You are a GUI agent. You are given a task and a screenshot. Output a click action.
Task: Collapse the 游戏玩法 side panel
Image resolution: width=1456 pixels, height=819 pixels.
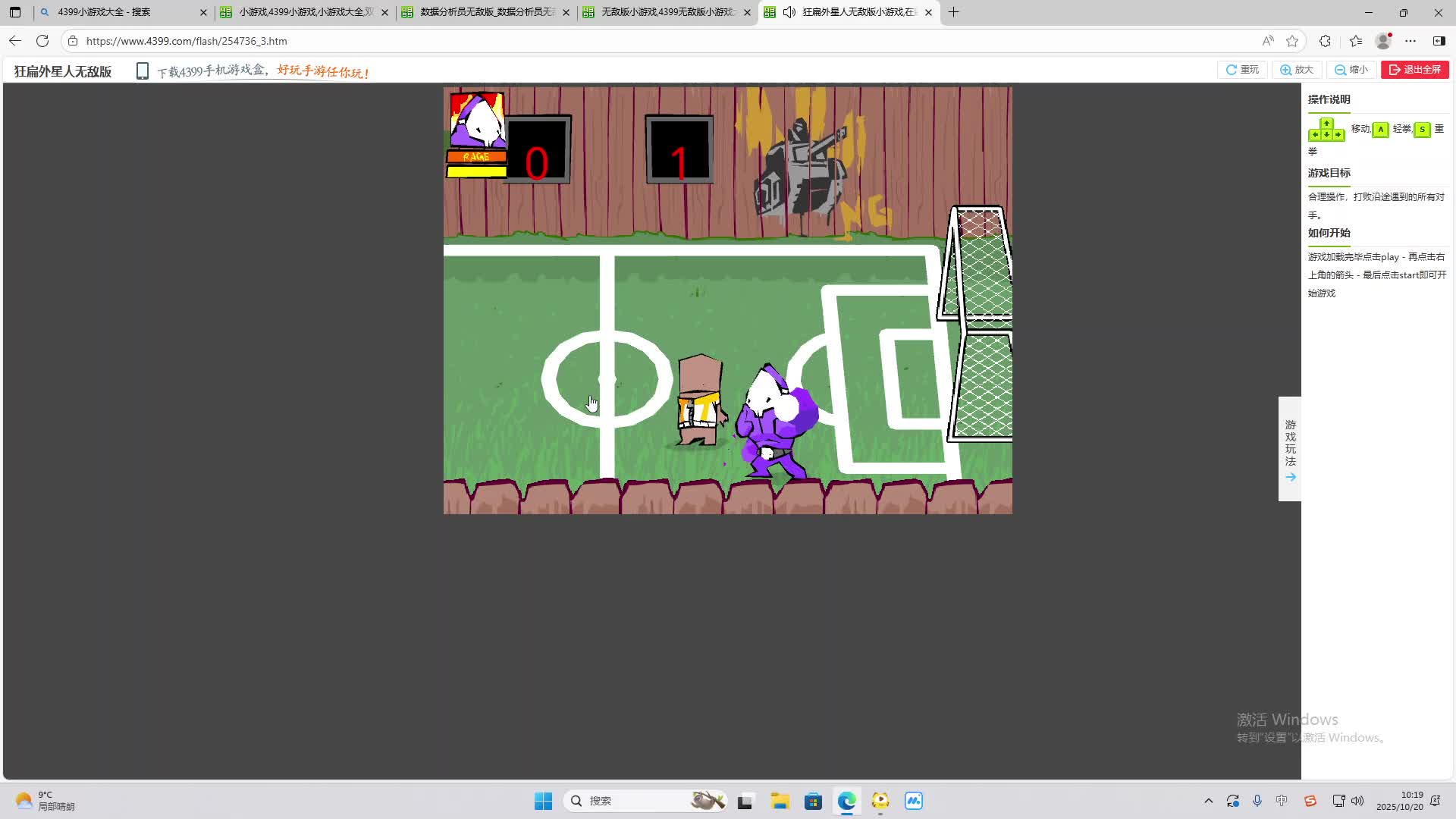tap(1290, 449)
